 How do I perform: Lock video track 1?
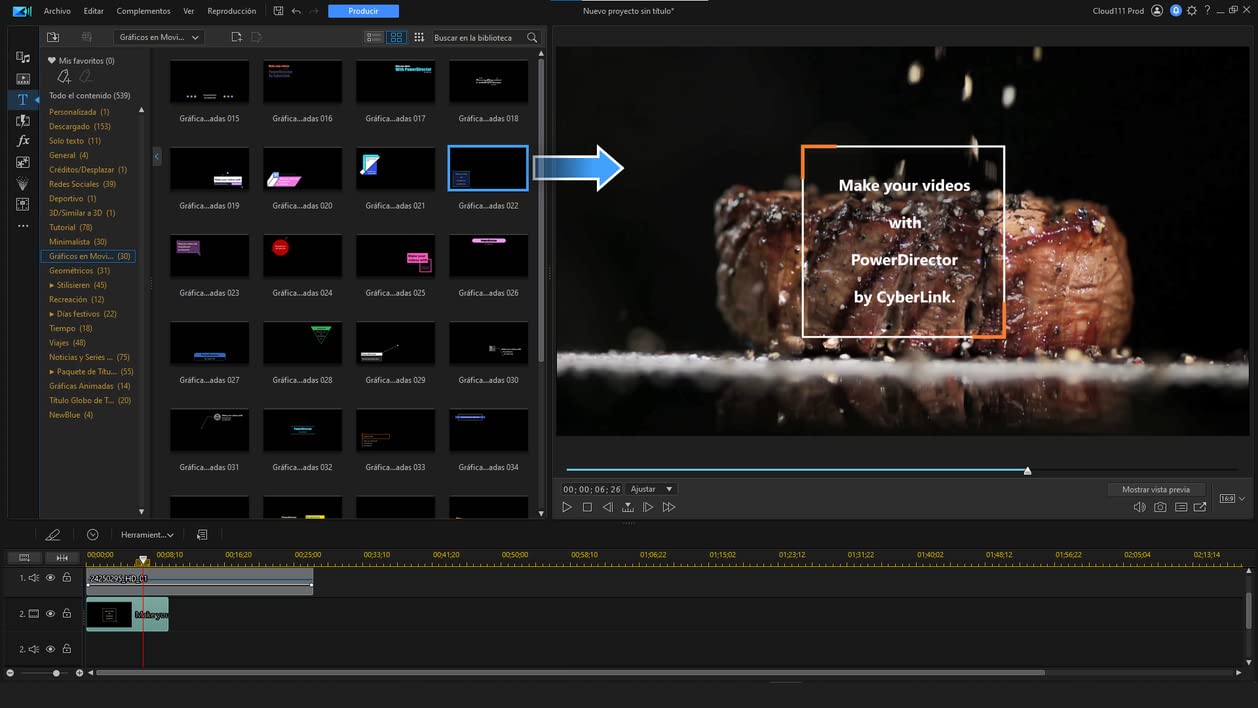tap(67, 577)
